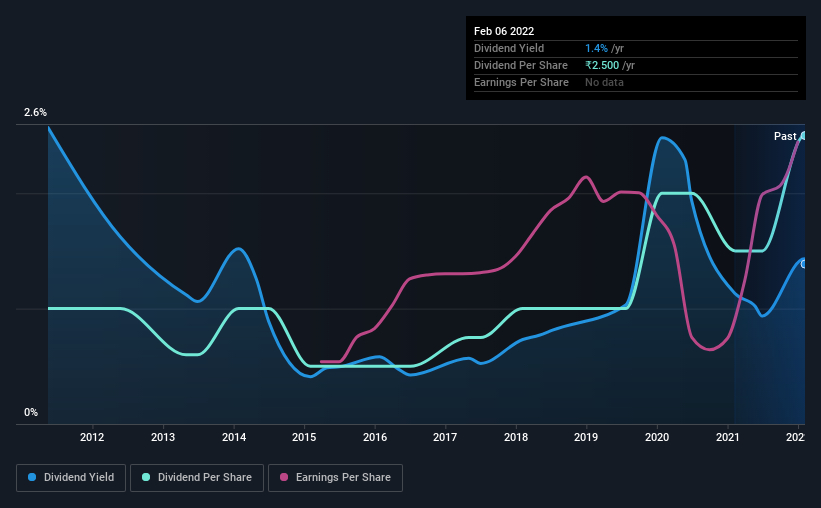Click the 1.4% Dividend Yield tooltip value
Image resolution: width=821 pixels, height=508 pixels.
pyautogui.click(x=596, y=48)
